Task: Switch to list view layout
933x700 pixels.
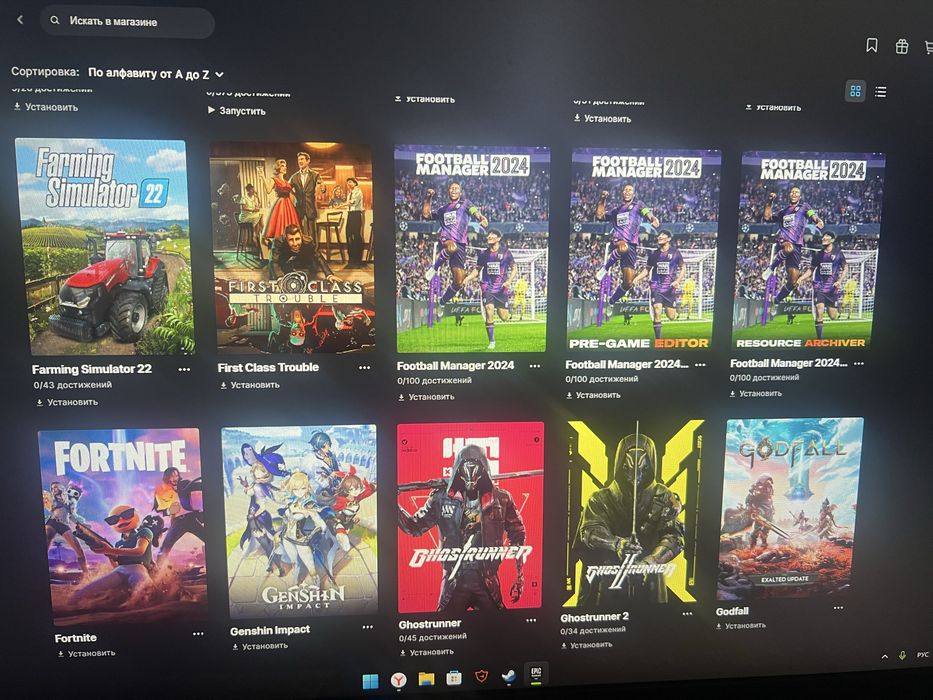Action: (x=881, y=92)
